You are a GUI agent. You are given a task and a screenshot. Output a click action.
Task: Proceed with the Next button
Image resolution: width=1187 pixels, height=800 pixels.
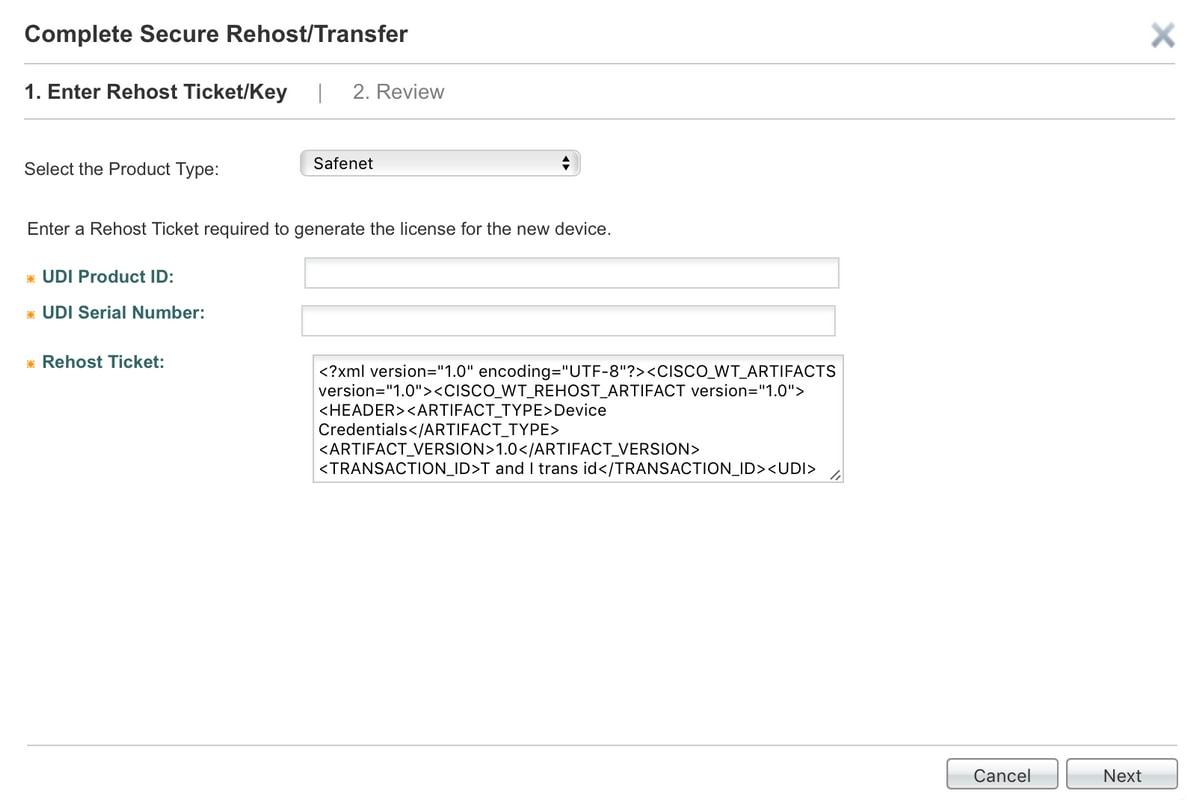point(1122,775)
